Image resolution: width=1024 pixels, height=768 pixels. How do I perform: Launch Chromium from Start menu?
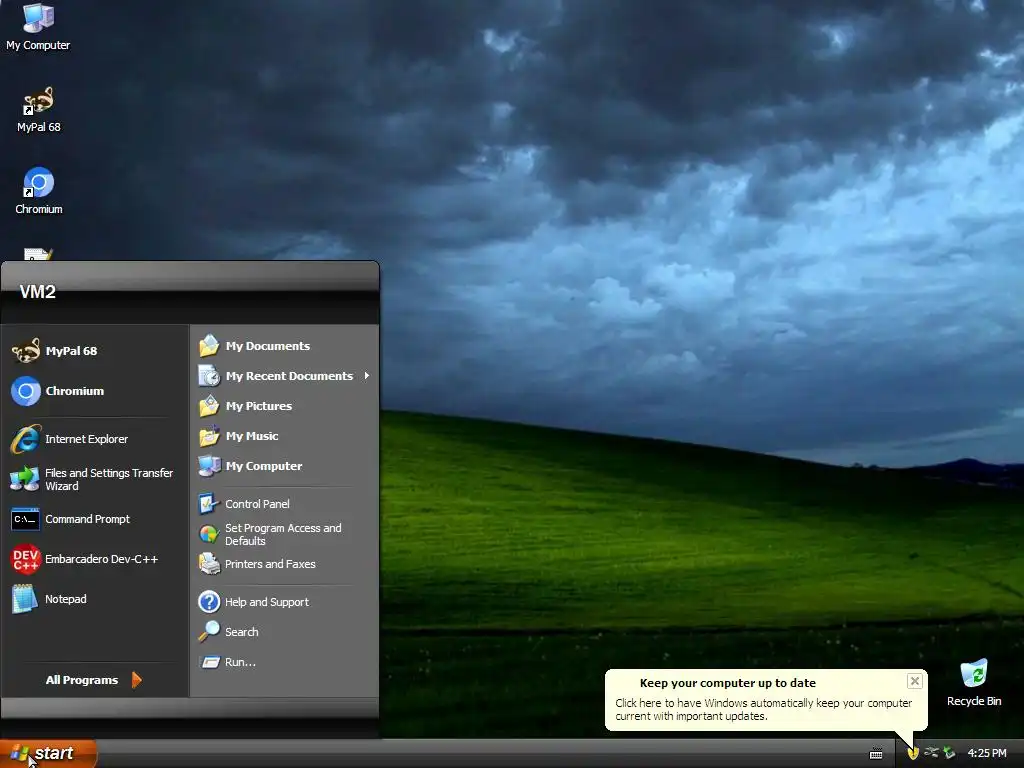coord(95,391)
